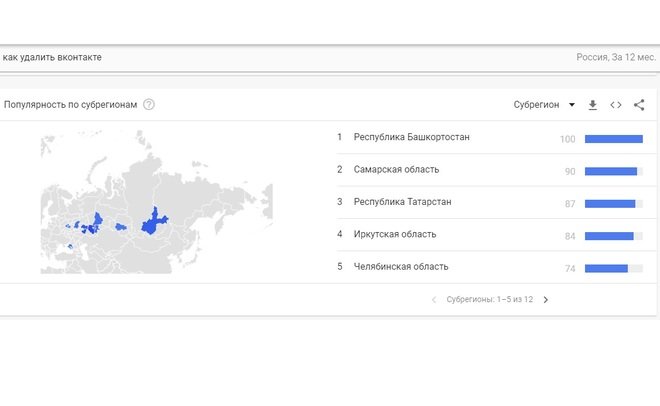Viewport: 660px width, 406px height.
Task: Open the embed code icon
Action: tap(616, 104)
